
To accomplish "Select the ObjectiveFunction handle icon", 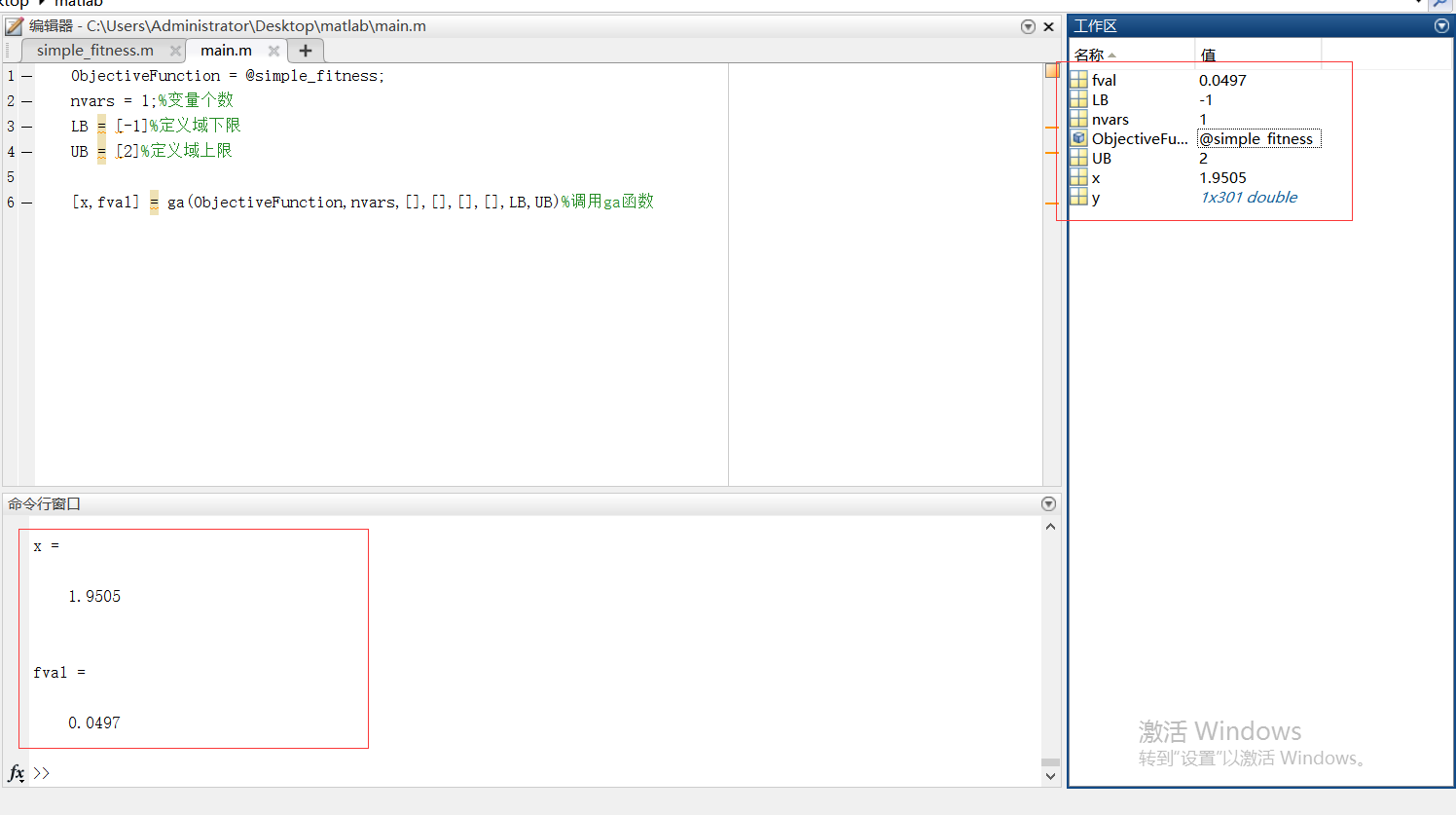I will point(1078,138).
